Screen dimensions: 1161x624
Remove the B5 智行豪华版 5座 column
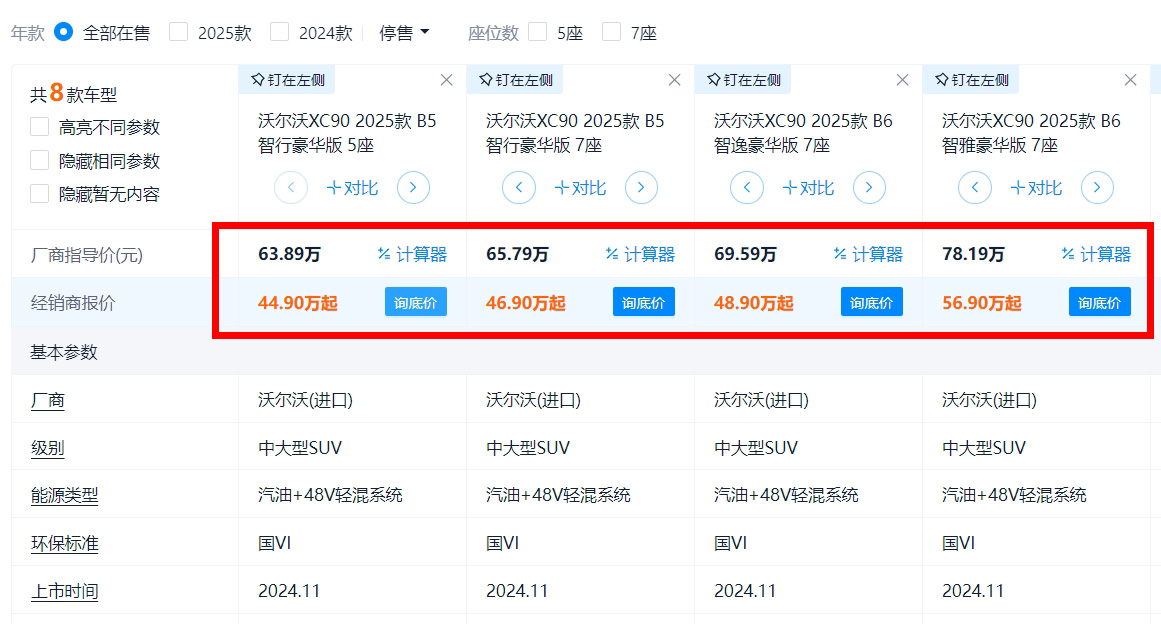446,80
